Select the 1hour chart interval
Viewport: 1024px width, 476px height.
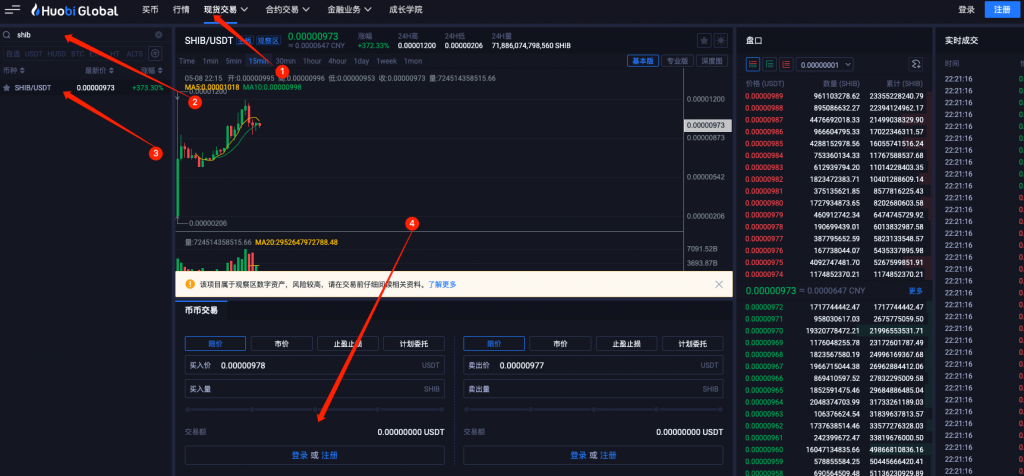[x=312, y=61]
